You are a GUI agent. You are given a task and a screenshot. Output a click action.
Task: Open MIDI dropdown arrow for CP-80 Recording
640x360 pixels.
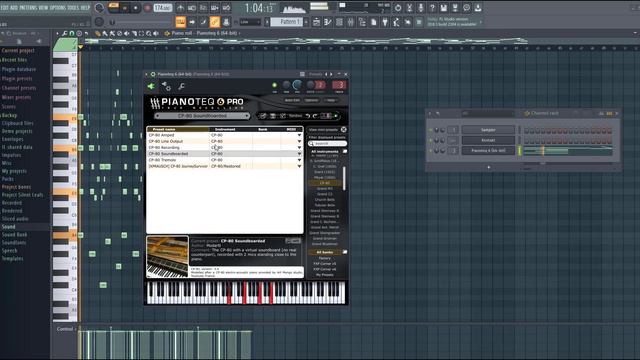click(x=299, y=147)
